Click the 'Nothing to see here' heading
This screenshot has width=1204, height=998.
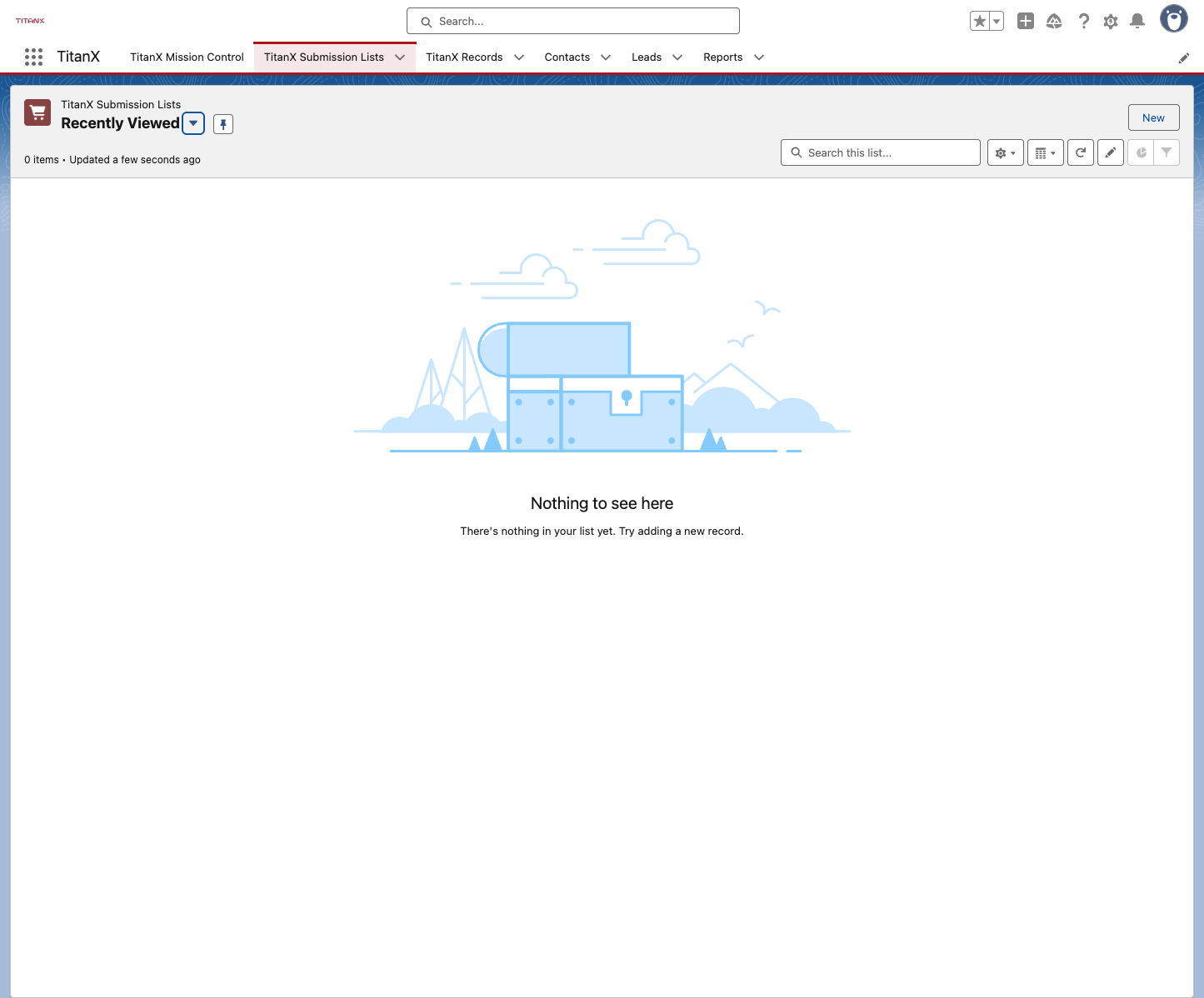click(x=602, y=503)
